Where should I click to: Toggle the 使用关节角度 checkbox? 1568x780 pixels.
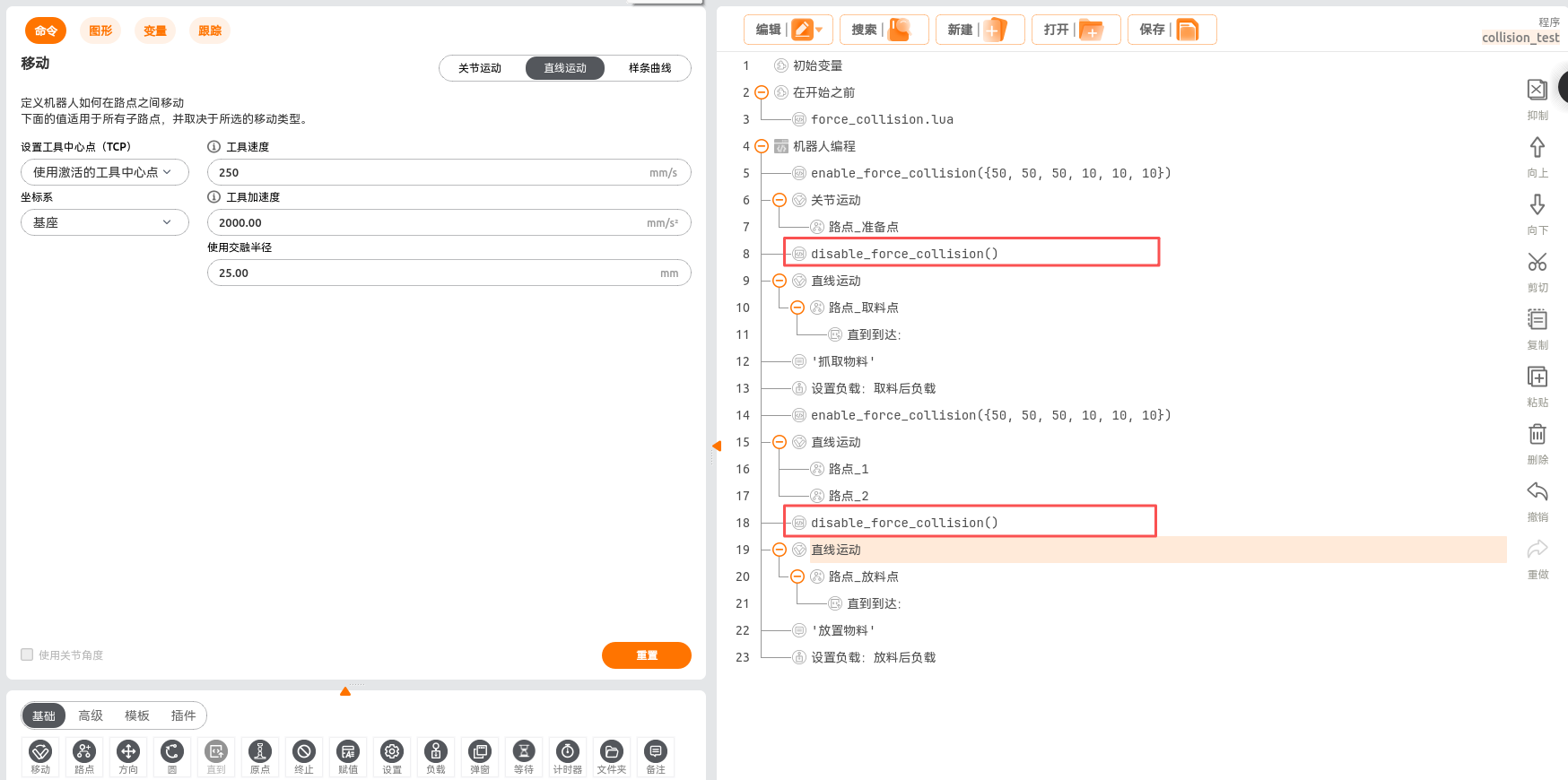pos(28,654)
